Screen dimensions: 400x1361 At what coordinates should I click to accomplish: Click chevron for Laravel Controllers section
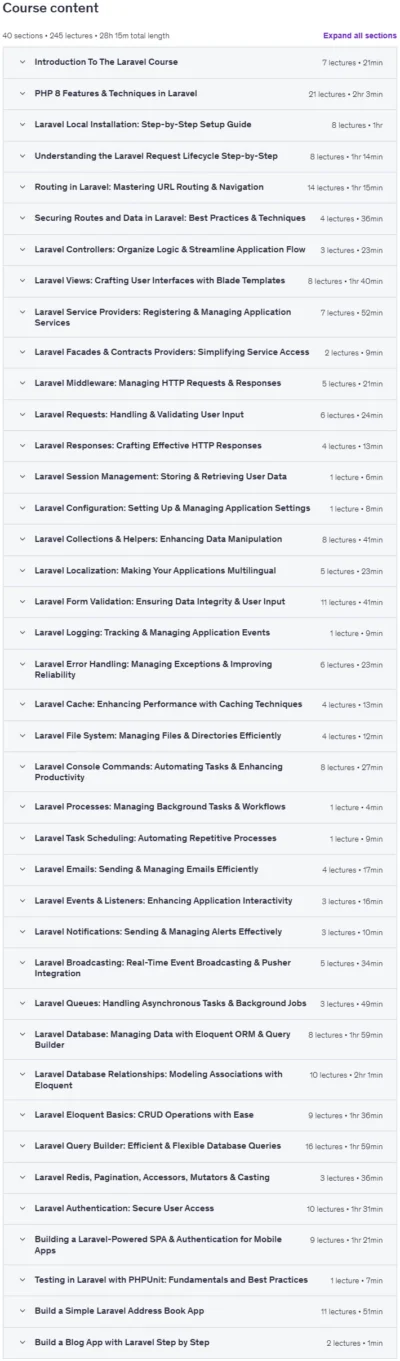coord(22,249)
